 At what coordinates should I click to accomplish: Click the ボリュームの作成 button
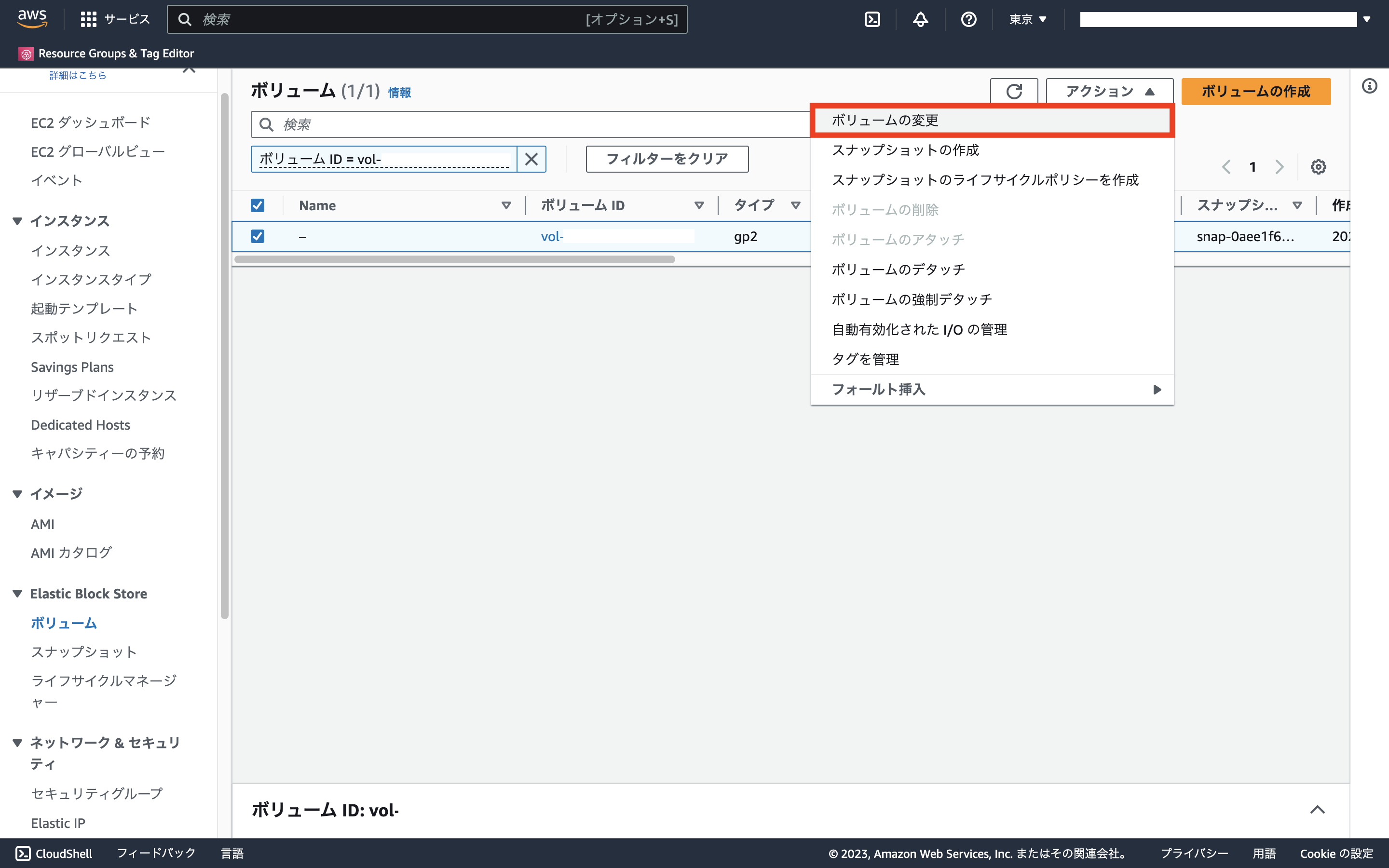pyautogui.click(x=1255, y=91)
